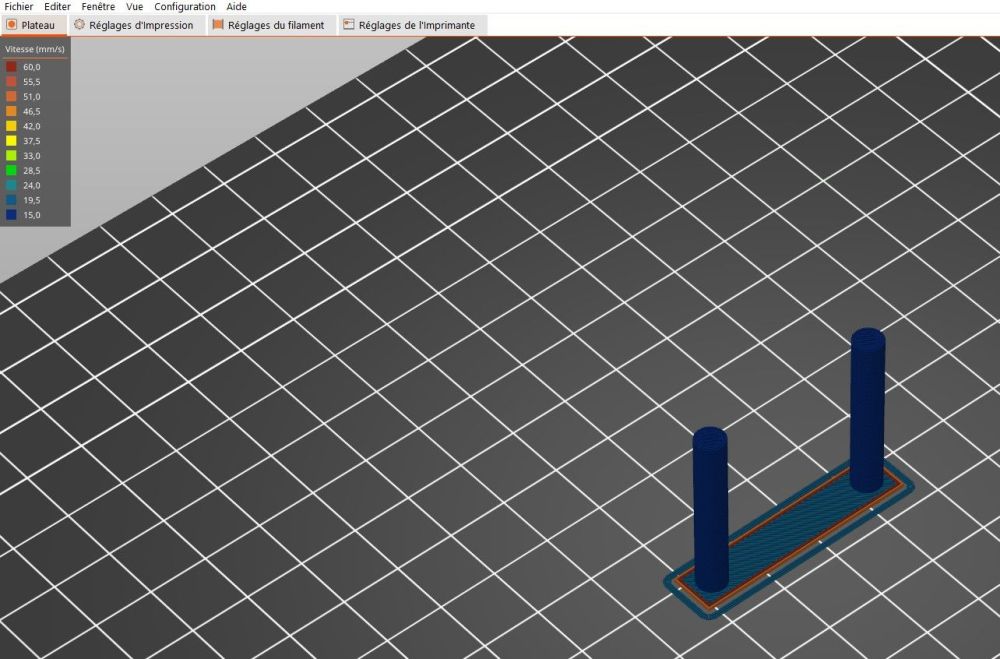This screenshot has width=1000, height=659.
Task: Open the Aide menu
Action: pyautogui.click(x=237, y=6)
